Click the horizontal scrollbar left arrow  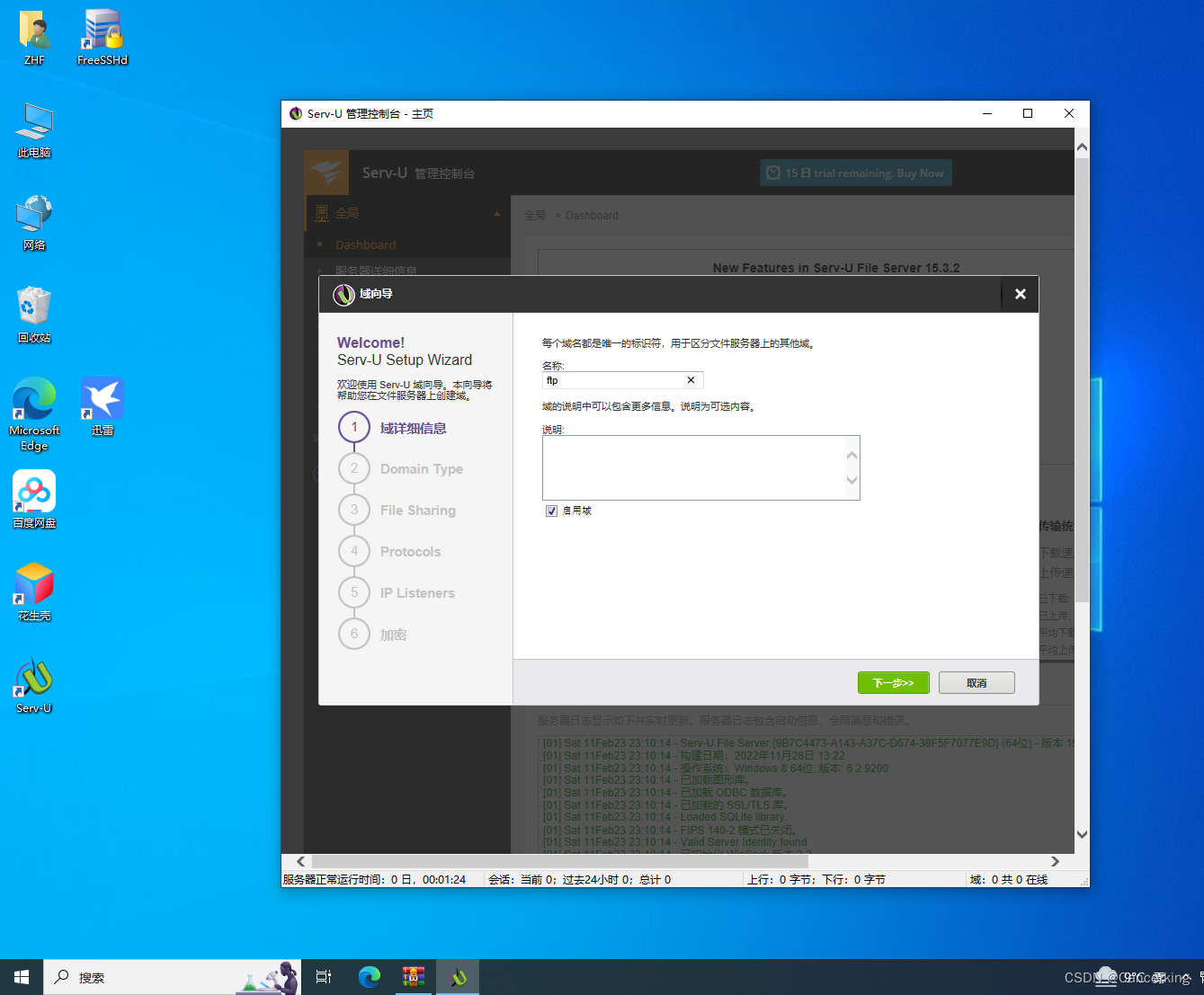(301, 861)
